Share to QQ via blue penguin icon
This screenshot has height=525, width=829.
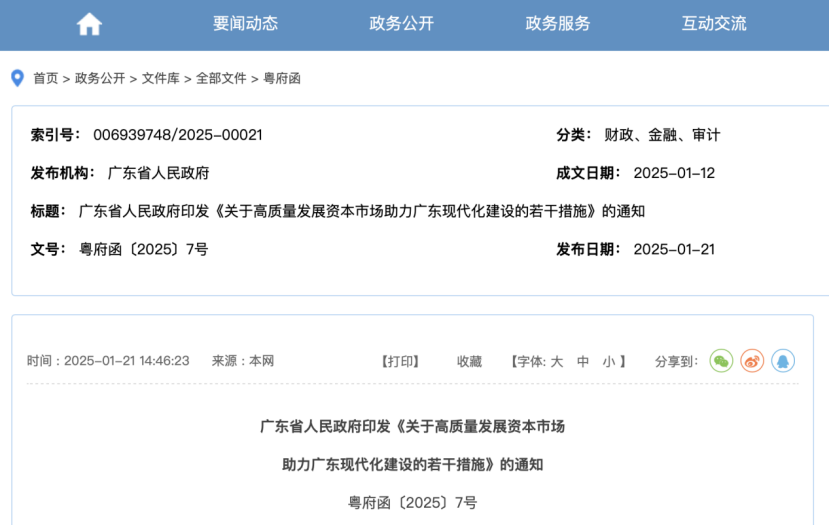(x=783, y=361)
